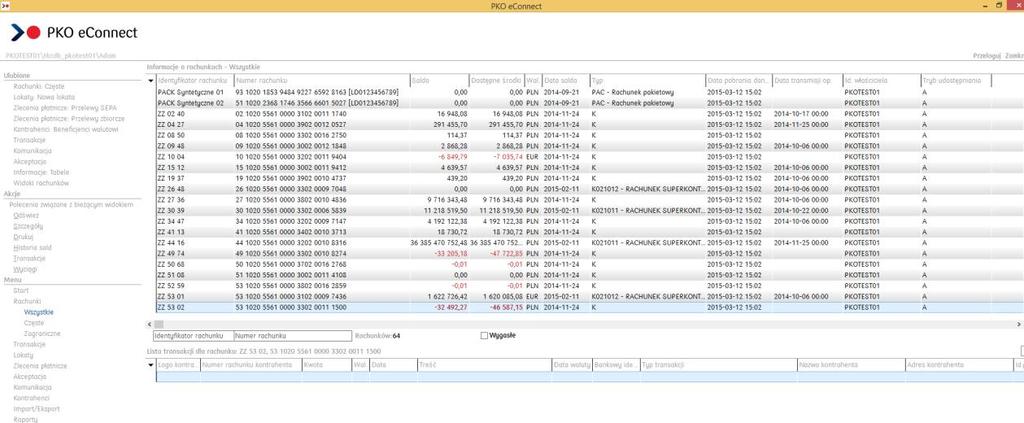This screenshot has height=423, width=1024.
Task: Open Informacje: Tabele favorite
Action: tap(41, 173)
